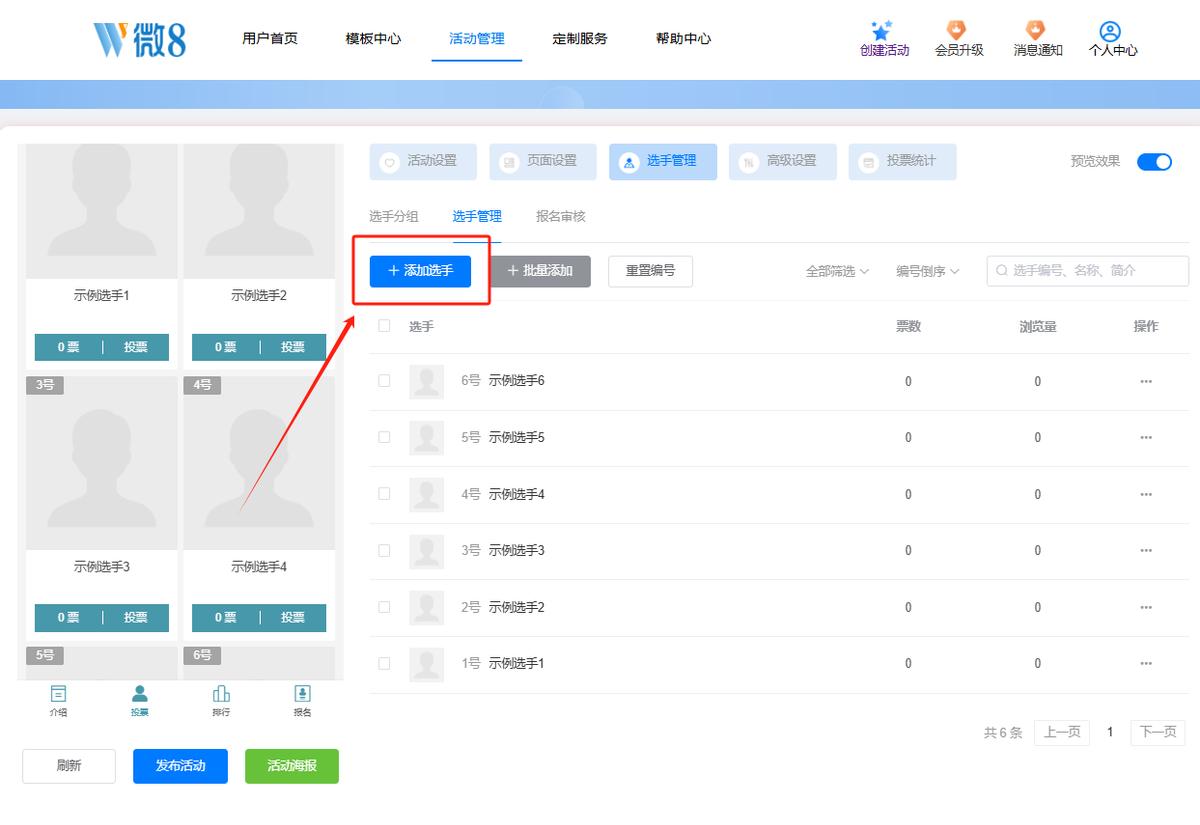Go to 下一页 in pagination
Screen dimensions: 1200x825
1158,732
